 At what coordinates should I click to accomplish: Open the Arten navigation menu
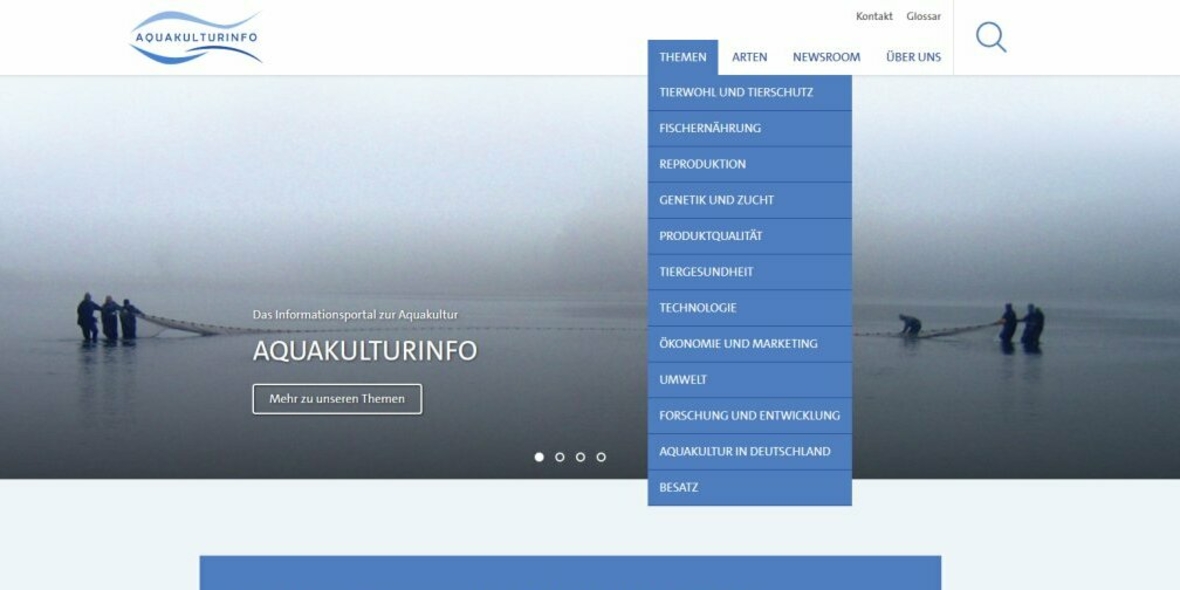749,57
